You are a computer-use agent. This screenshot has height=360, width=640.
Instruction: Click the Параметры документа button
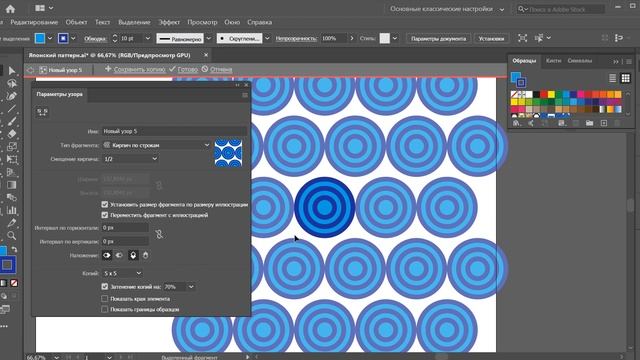[438, 38]
